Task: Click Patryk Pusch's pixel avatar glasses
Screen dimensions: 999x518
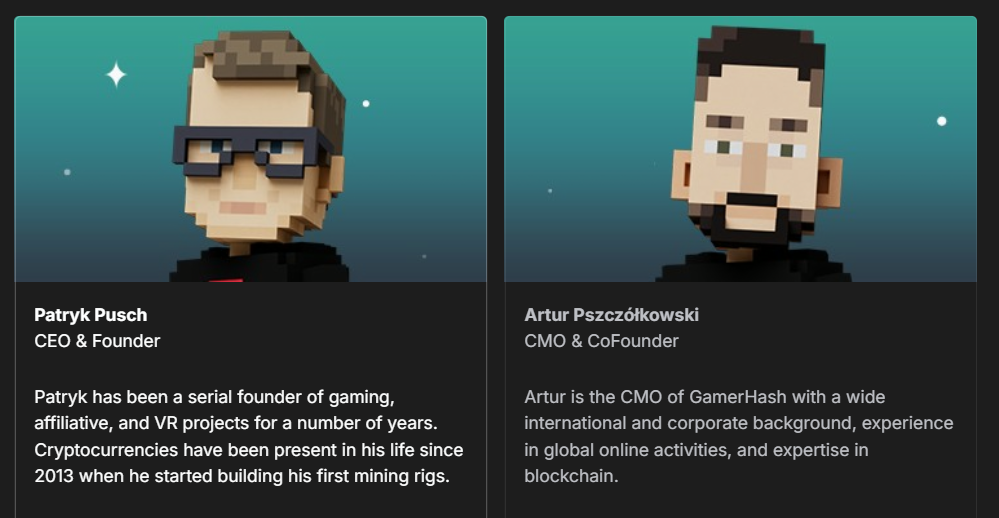Action: [250, 146]
